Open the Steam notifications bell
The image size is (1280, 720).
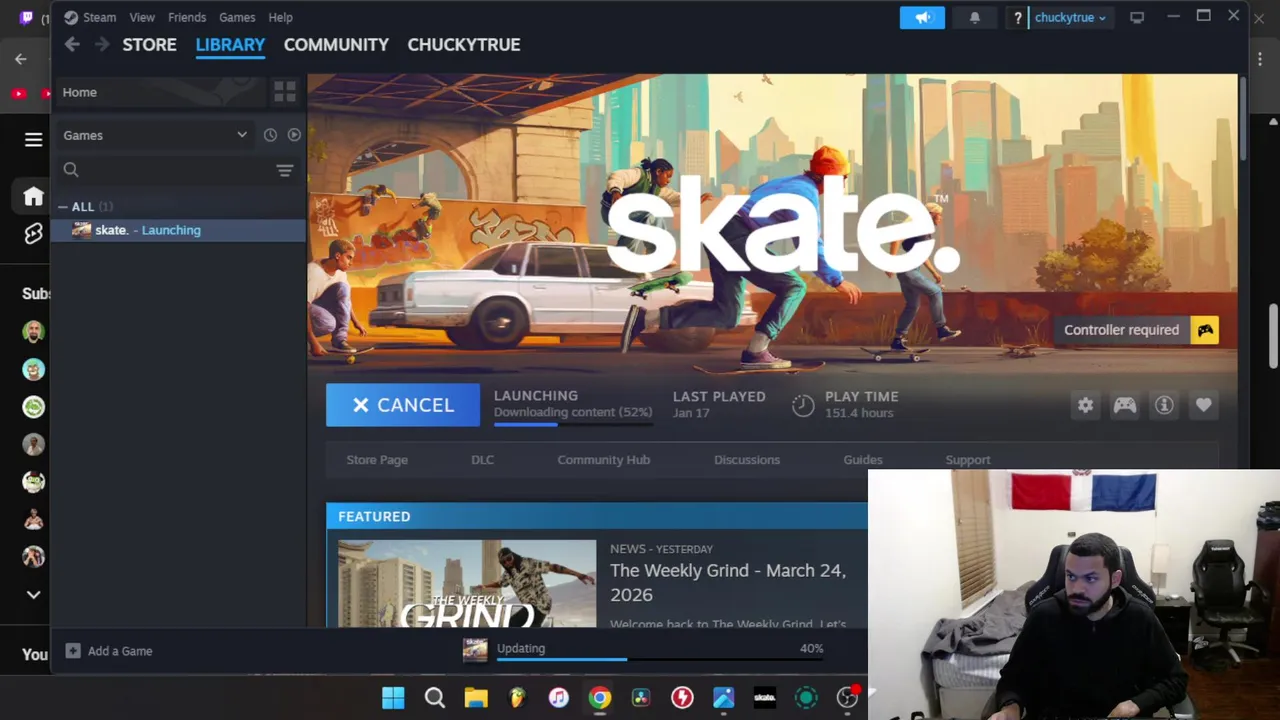point(975,17)
